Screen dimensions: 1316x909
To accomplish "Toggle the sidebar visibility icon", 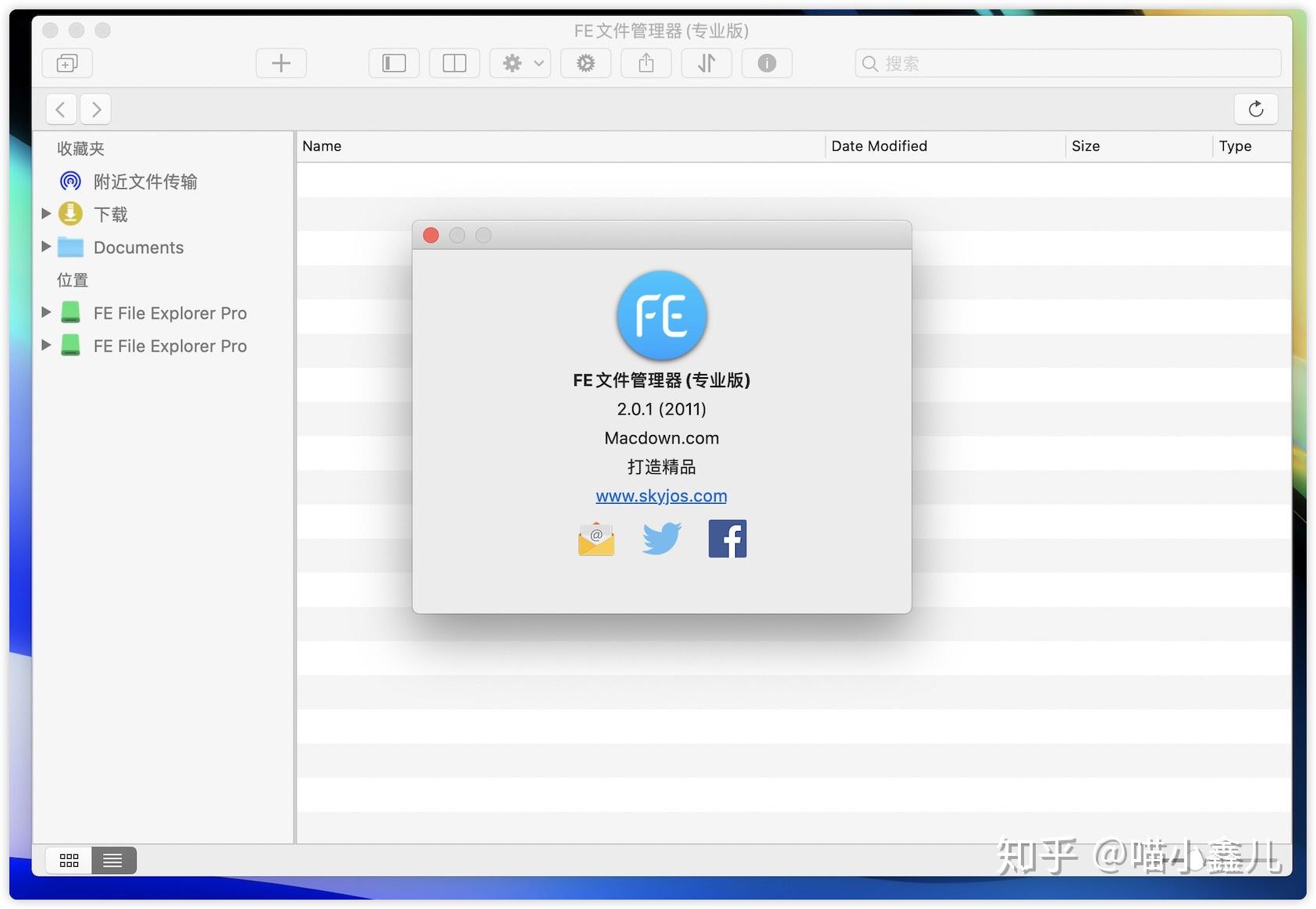I will coord(393,62).
